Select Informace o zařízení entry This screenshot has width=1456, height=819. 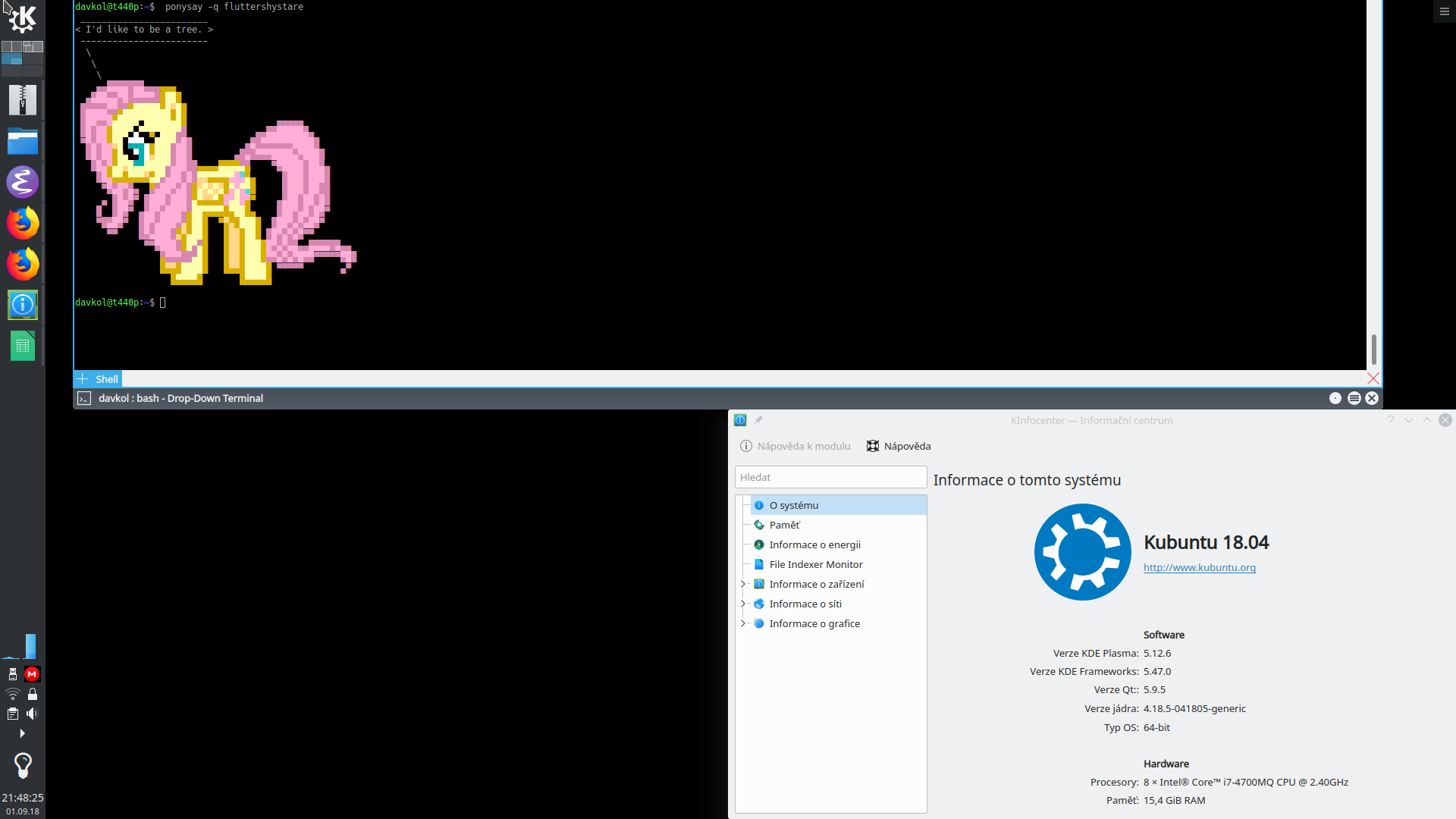(839, 584)
